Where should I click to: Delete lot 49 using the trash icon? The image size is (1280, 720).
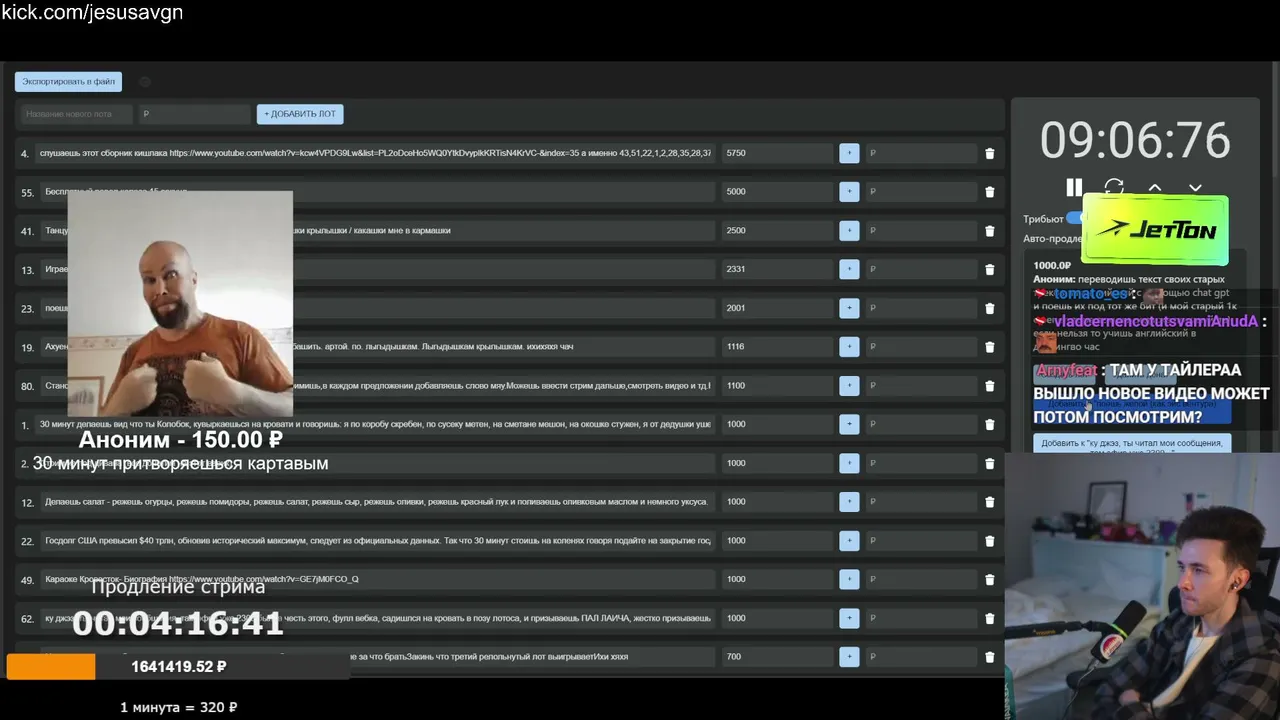coord(990,580)
